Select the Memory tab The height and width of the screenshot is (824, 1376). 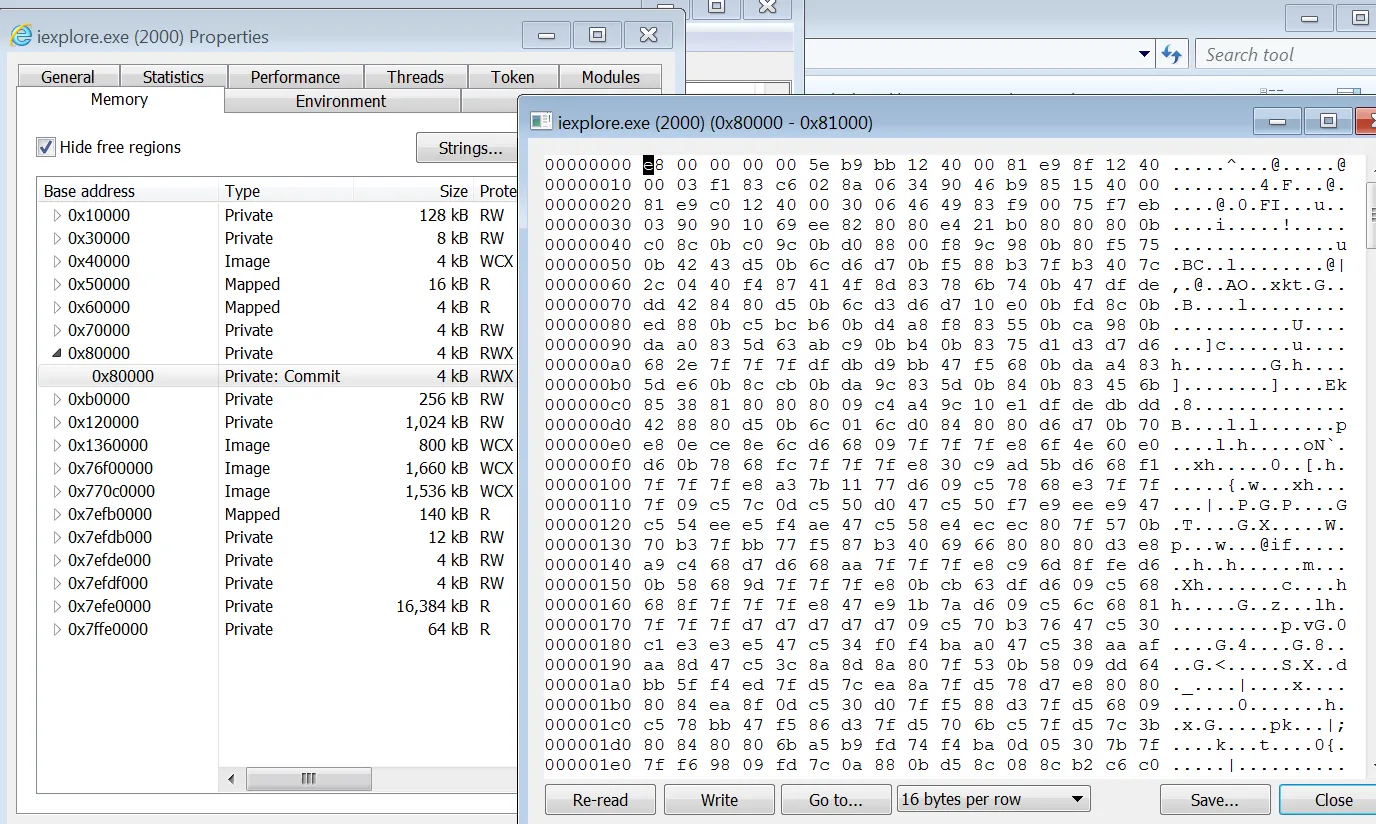click(x=119, y=100)
